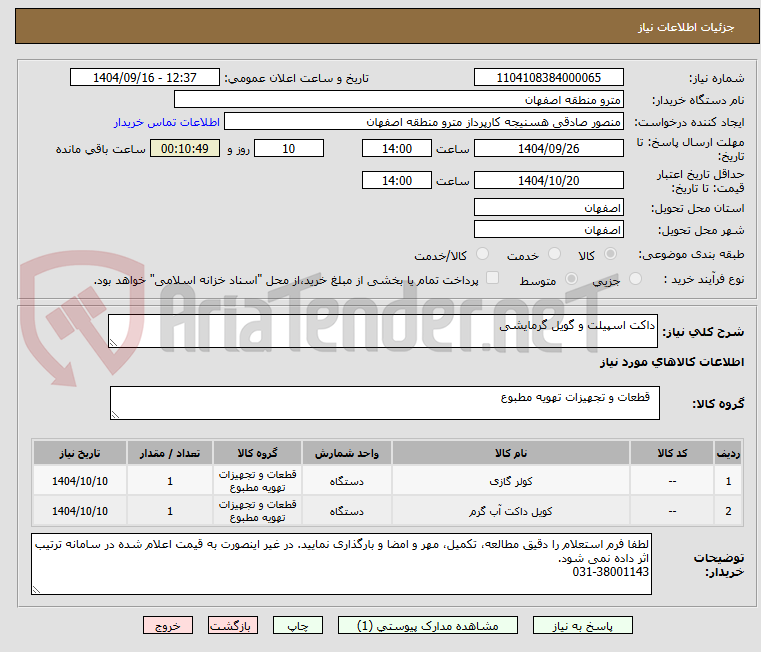Click the جزئیات اطلاعات نیاز header title

(x=686, y=27)
